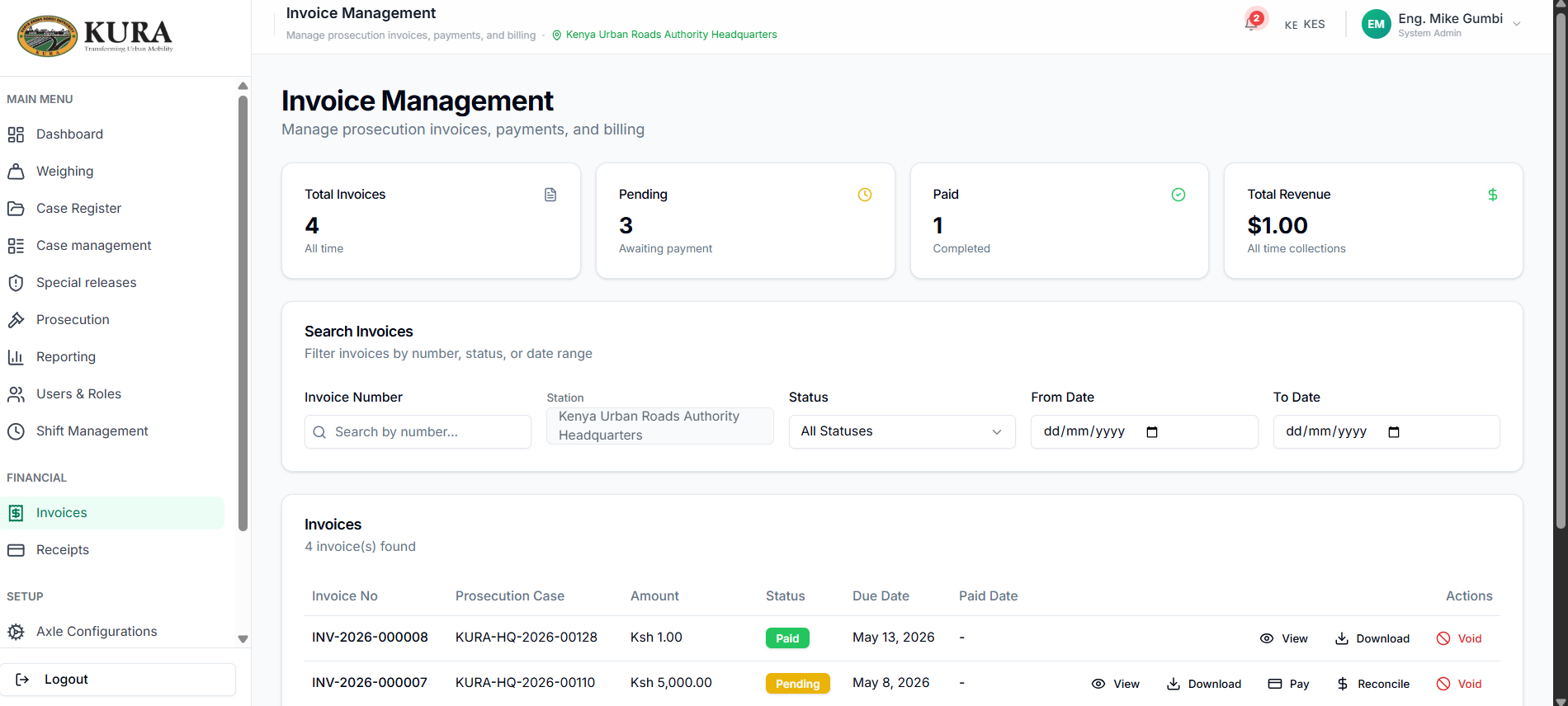1568x706 pixels.
Task: Click prosecution case KURA-HQ-2026-00128
Action: pos(527,638)
